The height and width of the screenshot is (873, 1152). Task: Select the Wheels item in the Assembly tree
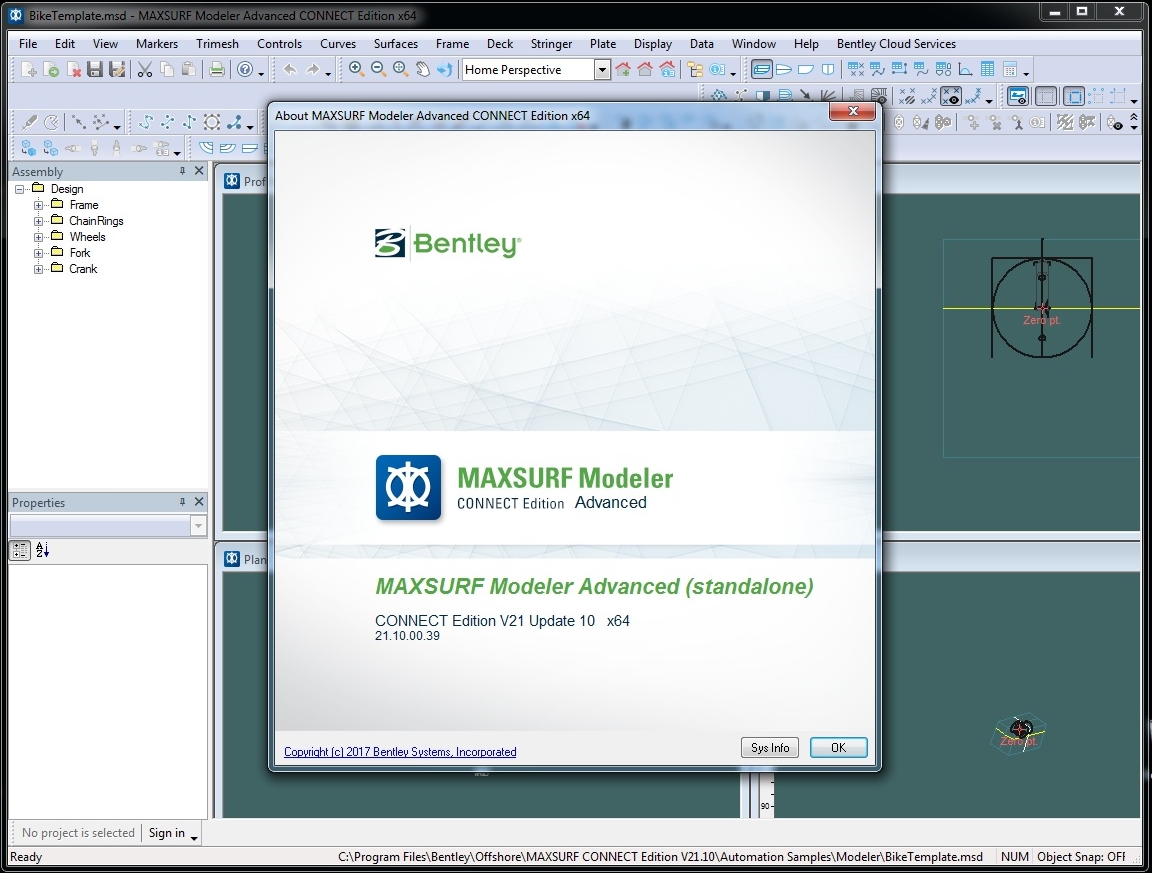pyautogui.click(x=87, y=237)
